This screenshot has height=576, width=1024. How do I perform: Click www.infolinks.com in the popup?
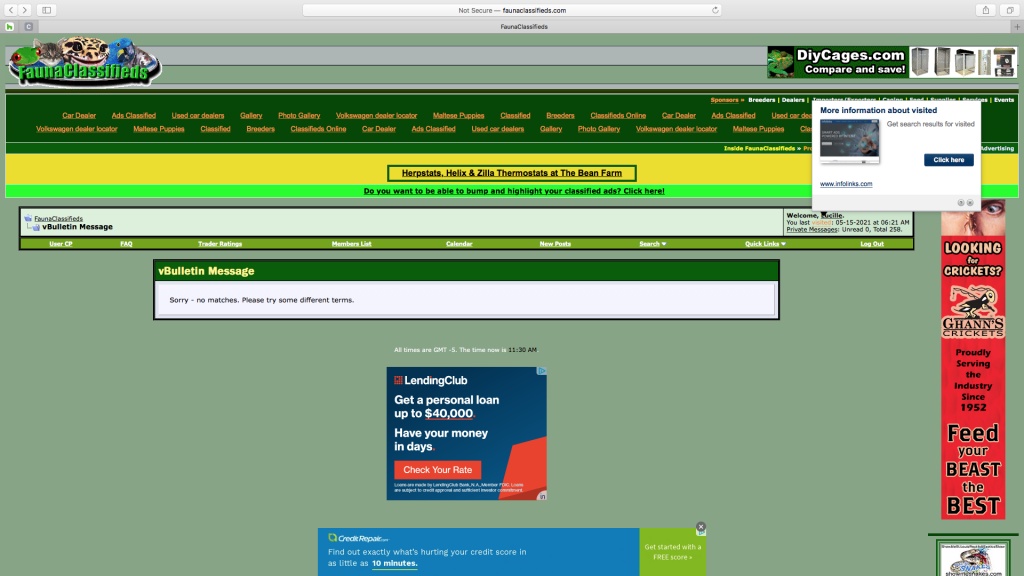point(846,184)
